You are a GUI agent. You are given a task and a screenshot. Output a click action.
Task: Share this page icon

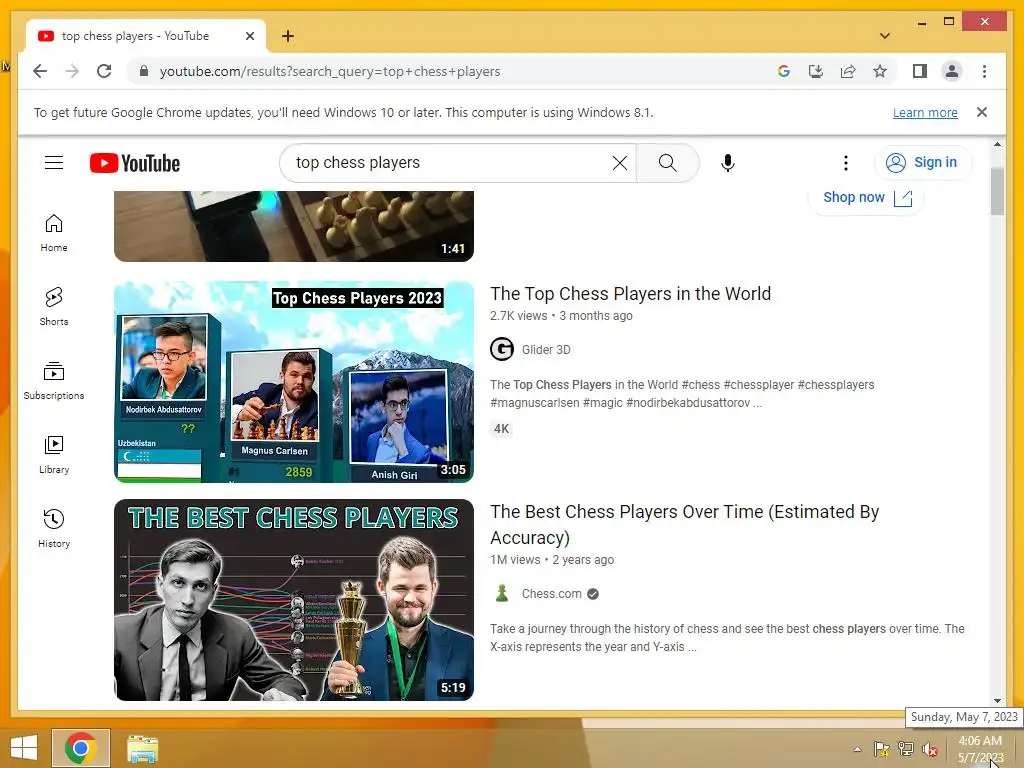(848, 71)
